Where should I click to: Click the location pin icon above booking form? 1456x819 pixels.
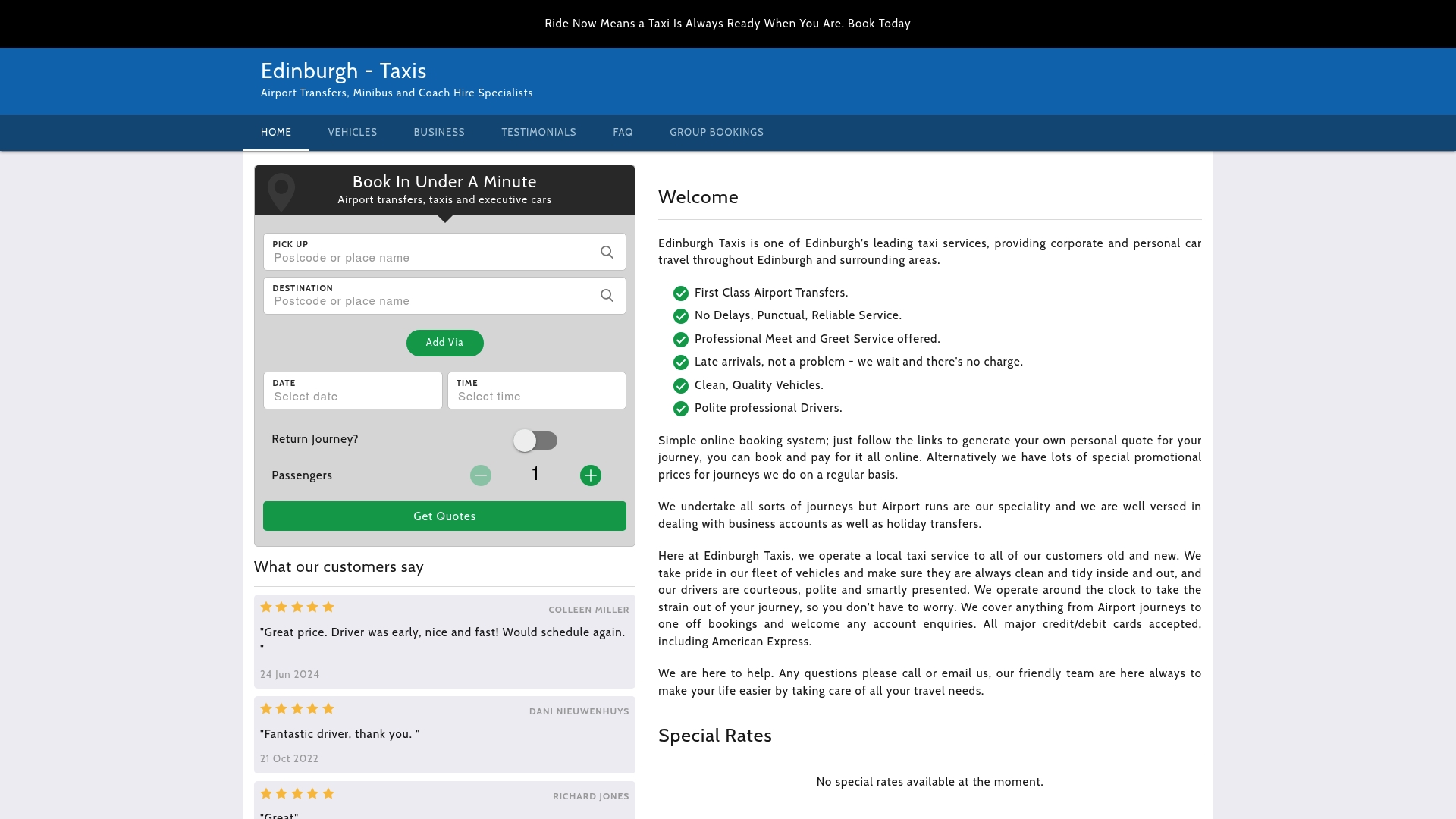pyautogui.click(x=281, y=190)
